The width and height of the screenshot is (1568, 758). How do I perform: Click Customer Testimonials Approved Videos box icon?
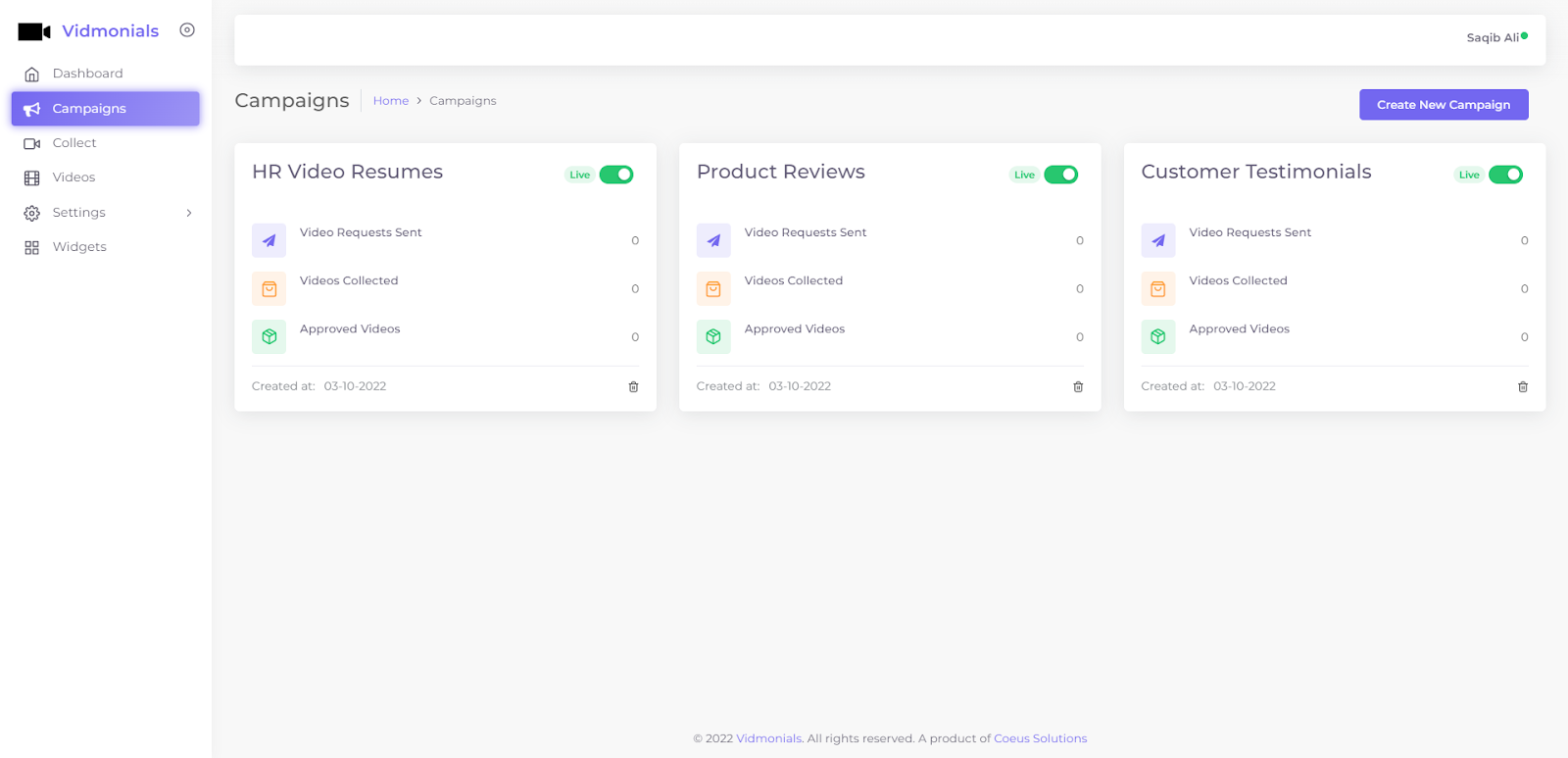coord(1158,337)
